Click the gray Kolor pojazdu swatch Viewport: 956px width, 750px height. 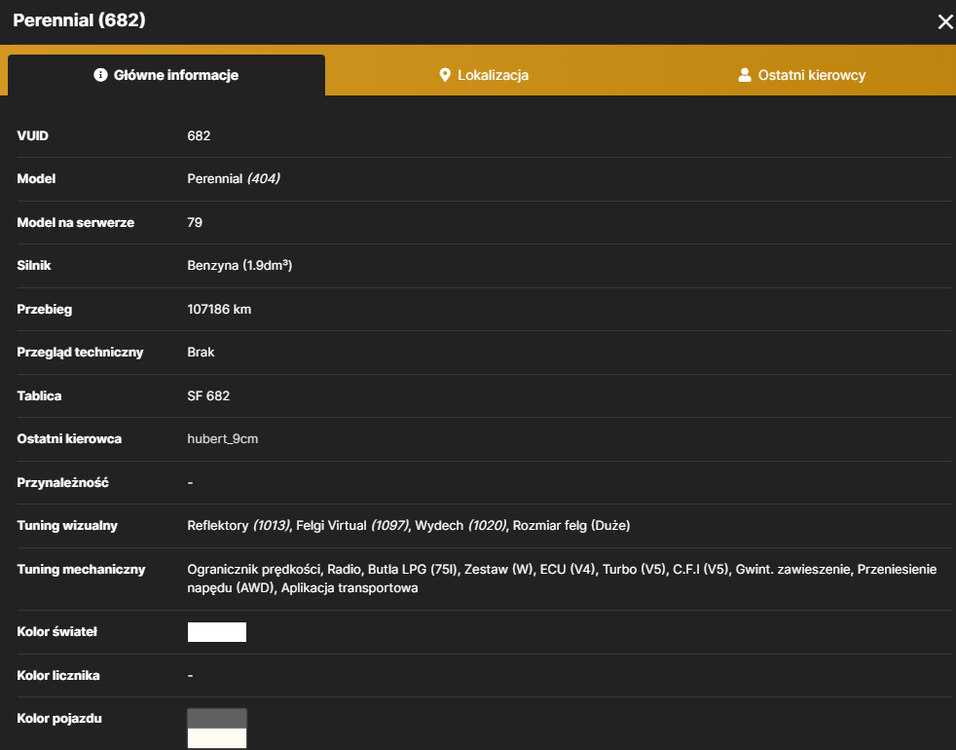tap(217, 718)
